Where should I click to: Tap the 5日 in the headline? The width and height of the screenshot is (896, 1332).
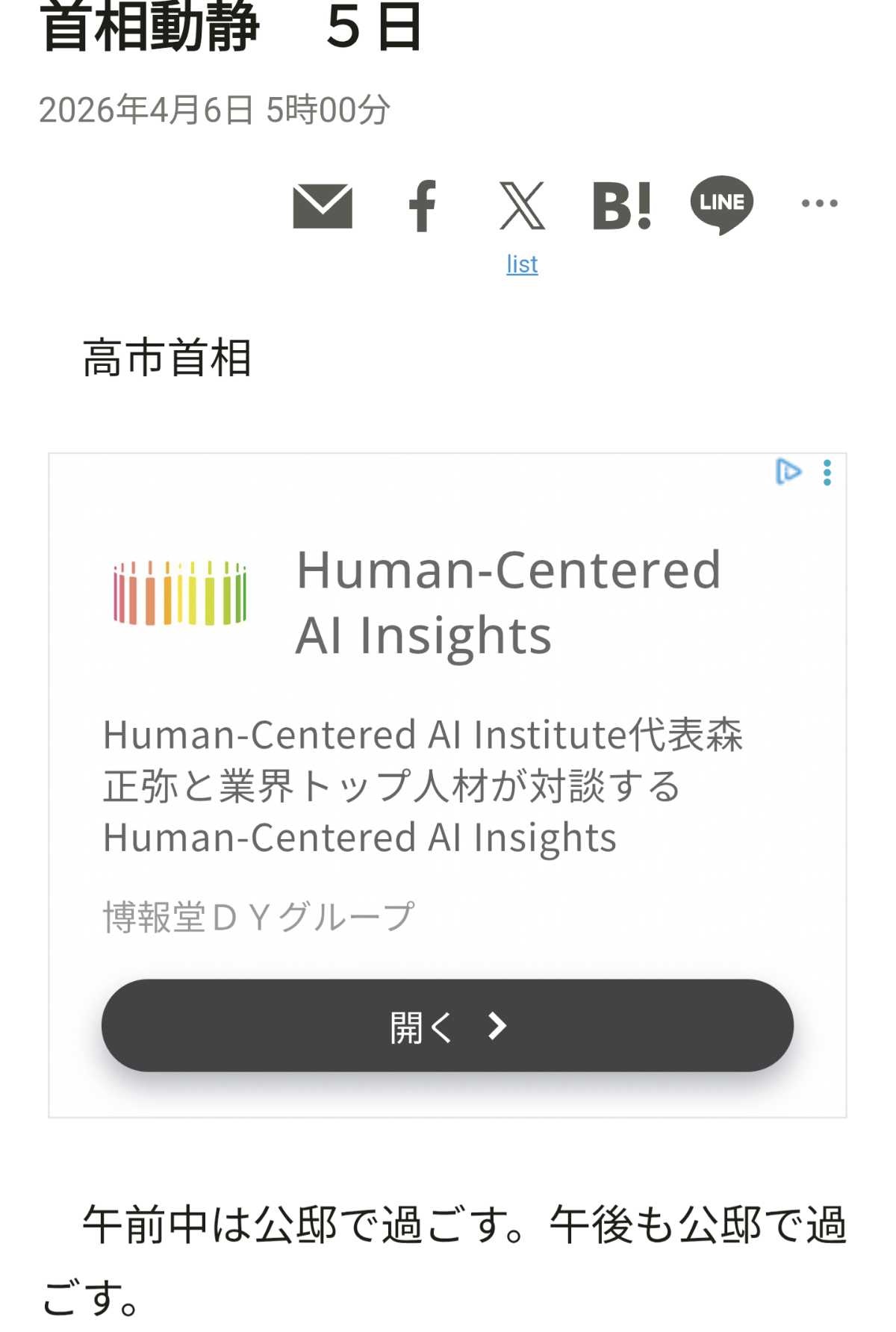[374, 27]
